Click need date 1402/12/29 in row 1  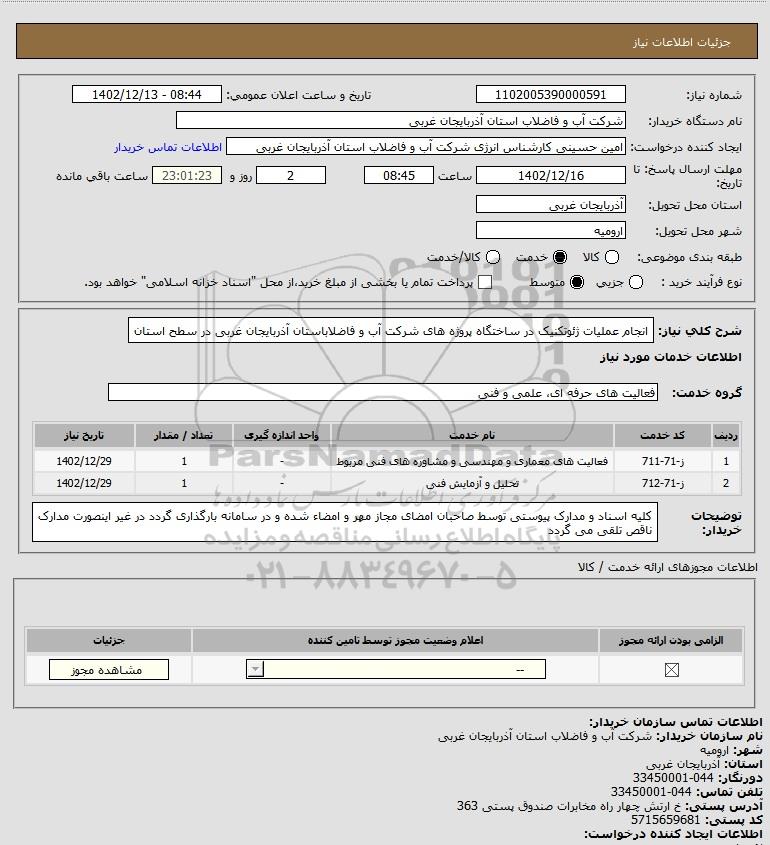[x=84, y=461]
